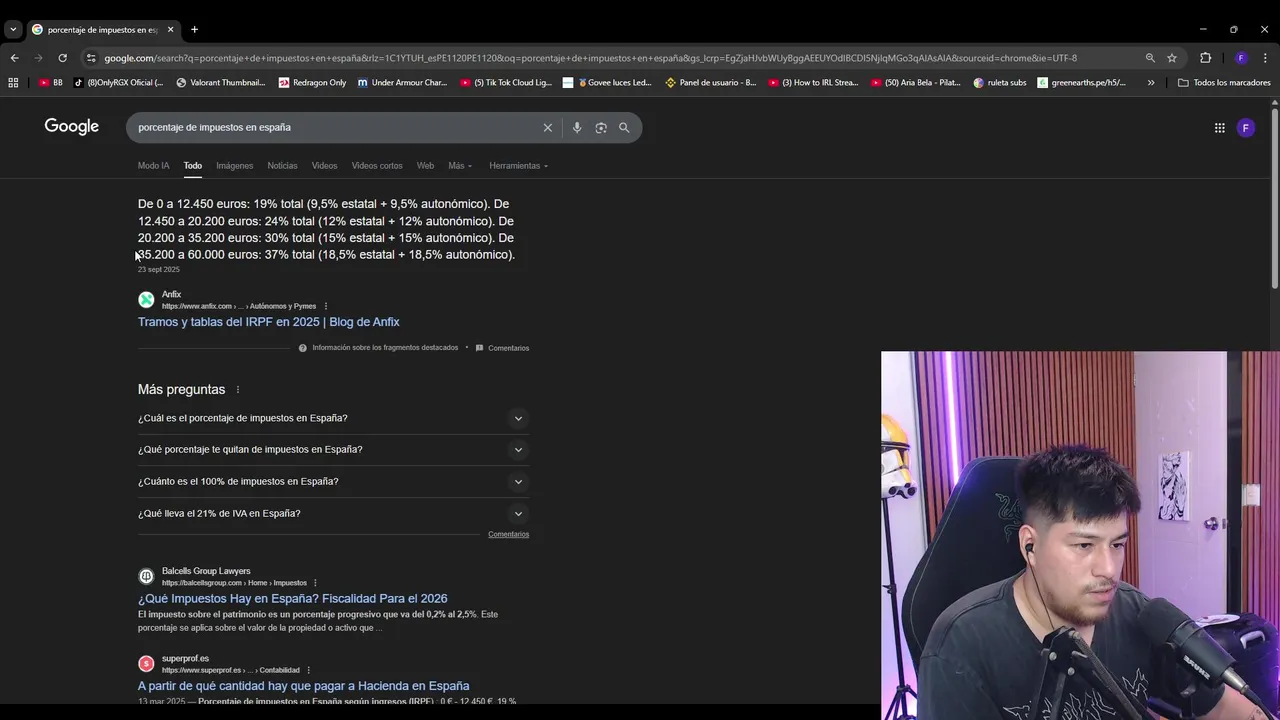Open the BB bookmark

(x=50, y=82)
